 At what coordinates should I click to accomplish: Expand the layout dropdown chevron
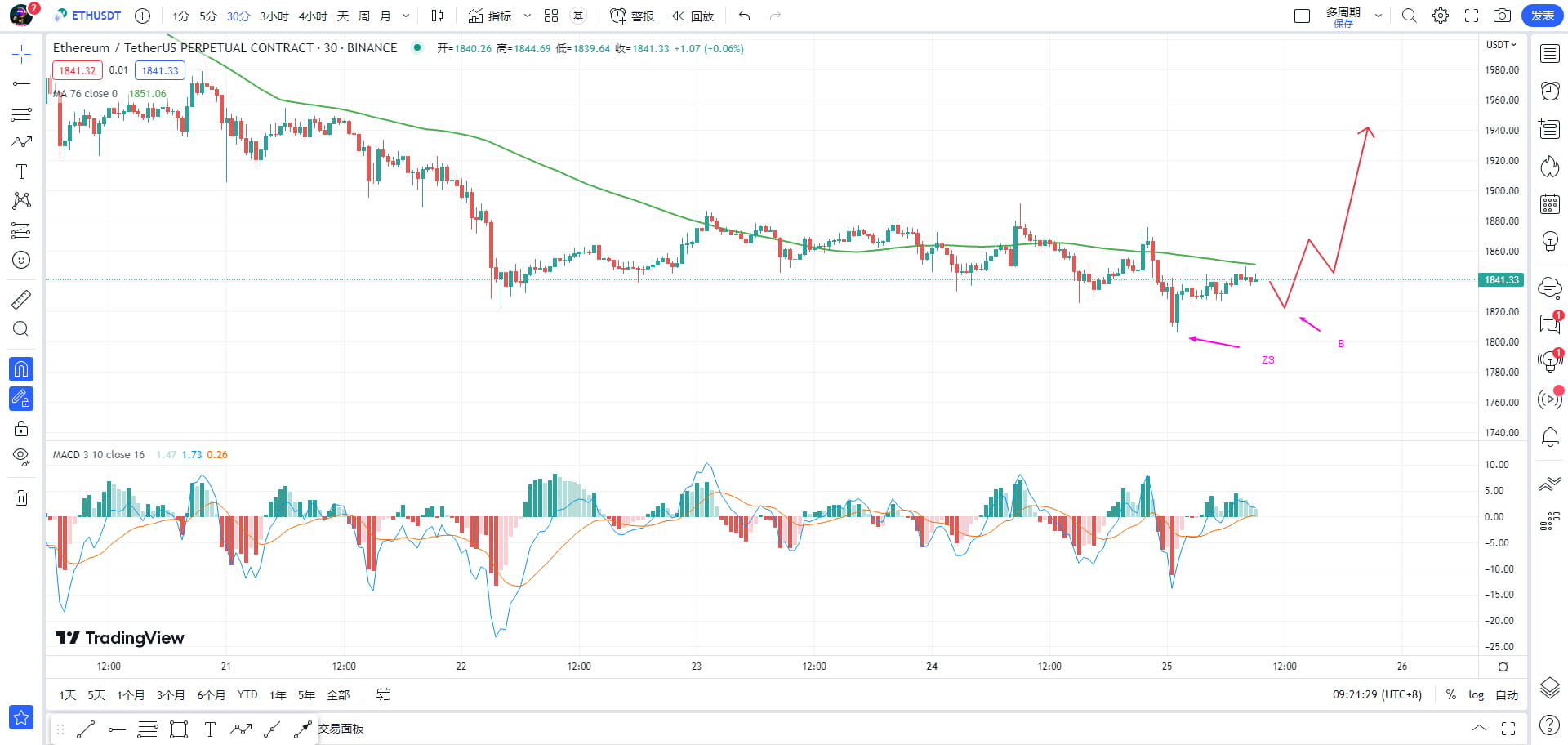pos(1379,16)
